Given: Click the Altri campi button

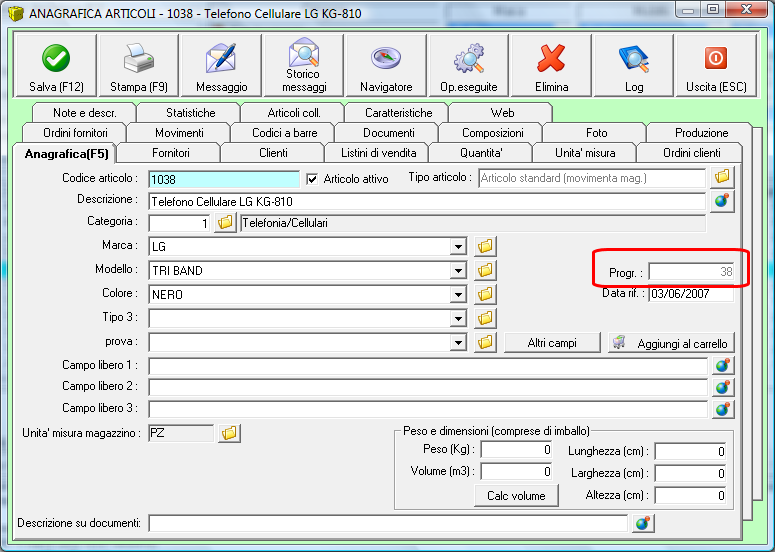Looking at the screenshot, I should click(x=552, y=343).
